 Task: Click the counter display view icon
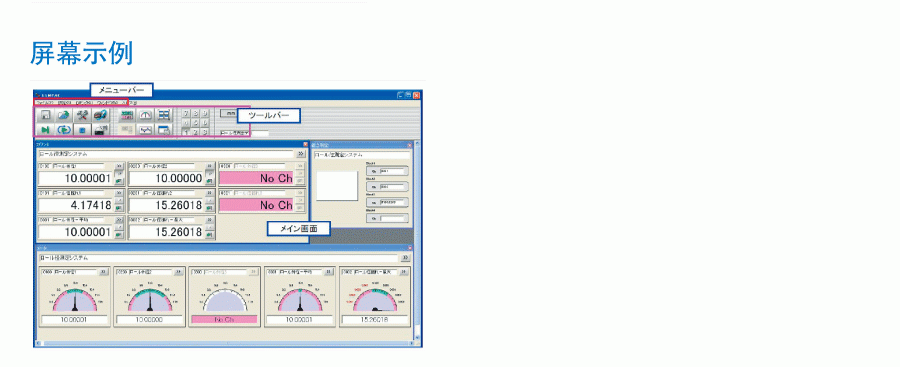127,115
